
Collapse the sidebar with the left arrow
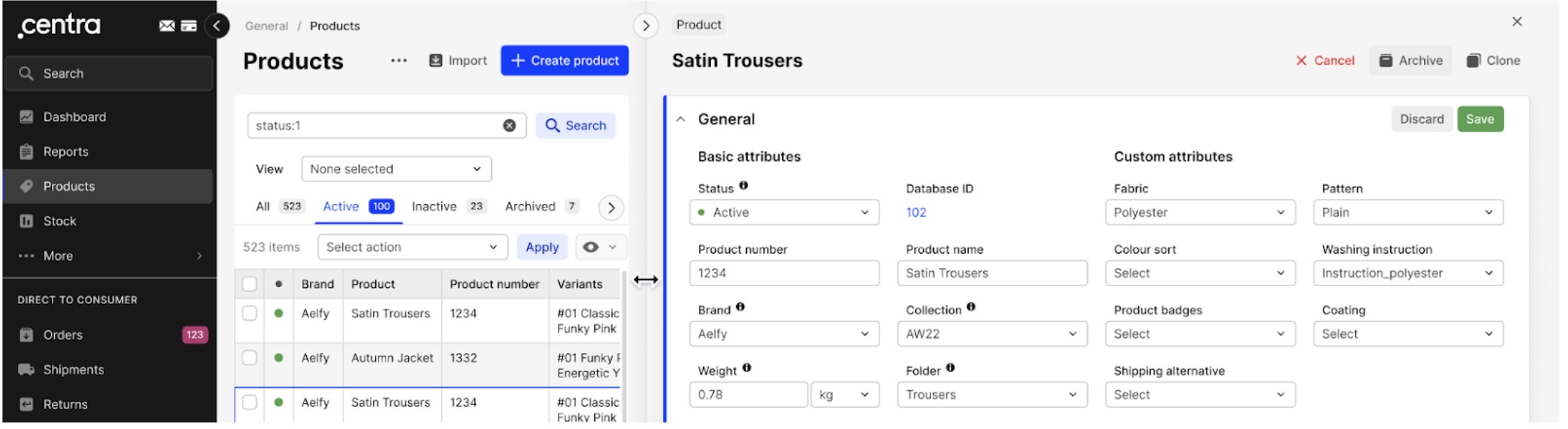(217, 26)
